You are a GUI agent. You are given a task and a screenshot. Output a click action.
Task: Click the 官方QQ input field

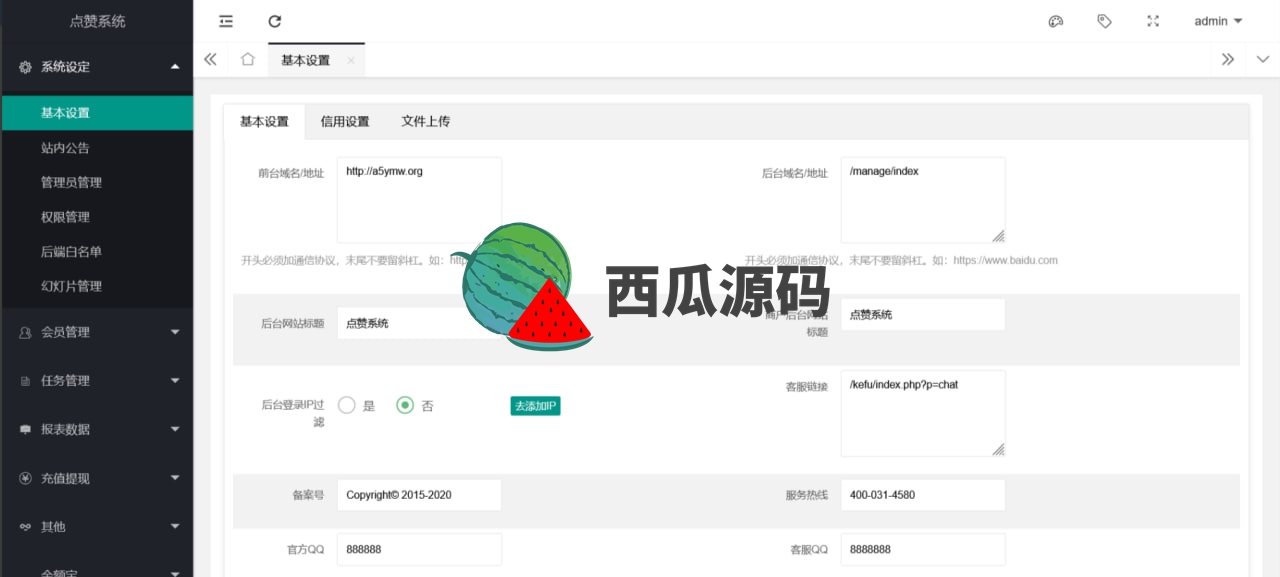pyautogui.click(x=419, y=549)
